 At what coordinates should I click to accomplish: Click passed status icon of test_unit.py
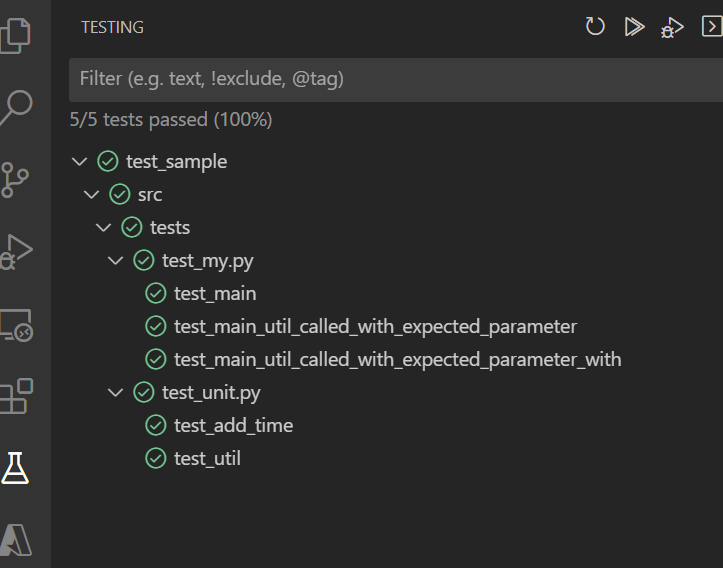[144, 392]
